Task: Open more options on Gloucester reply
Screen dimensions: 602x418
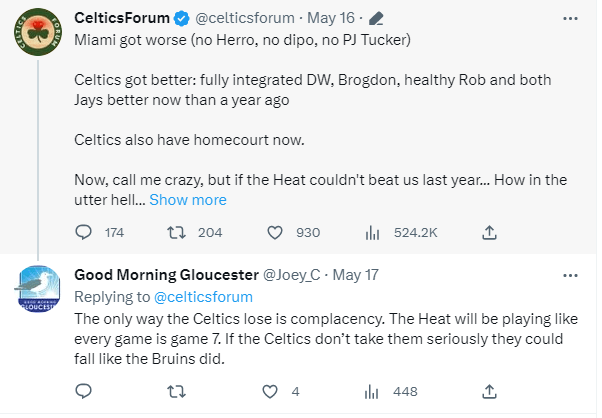Action: (570, 274)
